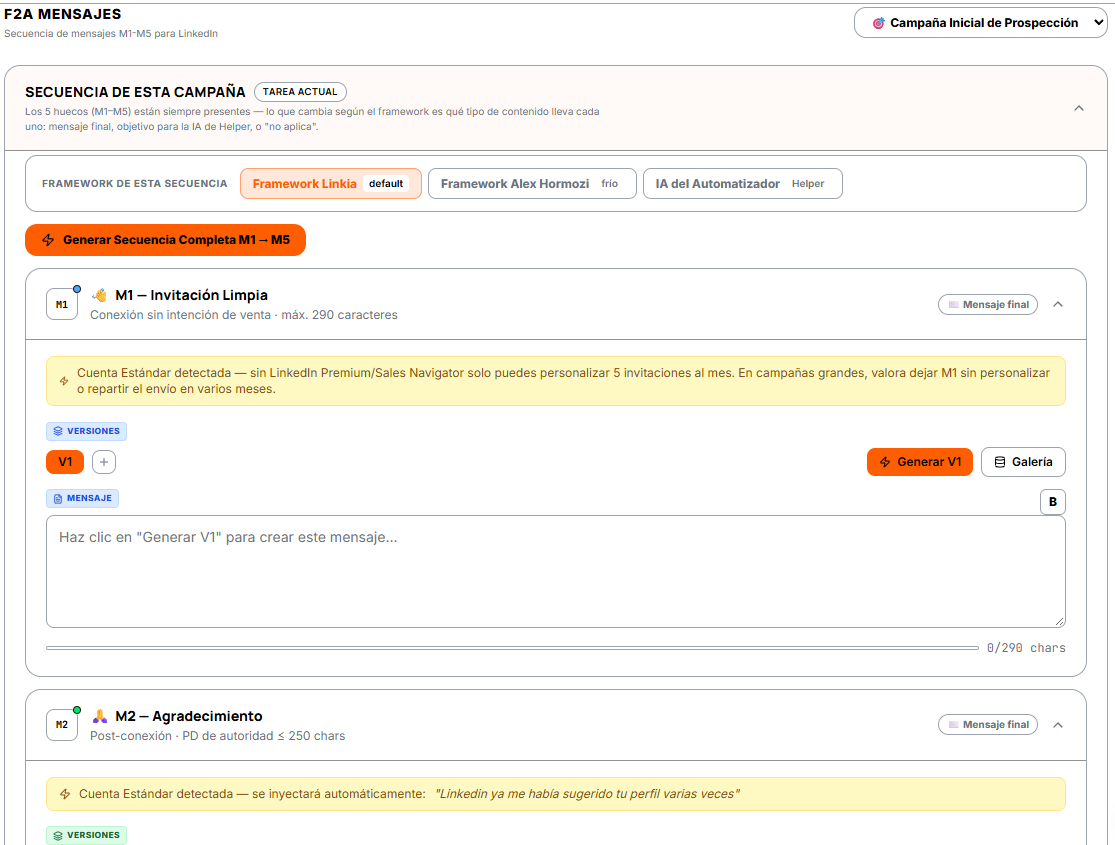Viewport: 1115px width, 845px height.
Task: Collapse the Secuencia de esta campaña section
Action: click(1079, 108)
